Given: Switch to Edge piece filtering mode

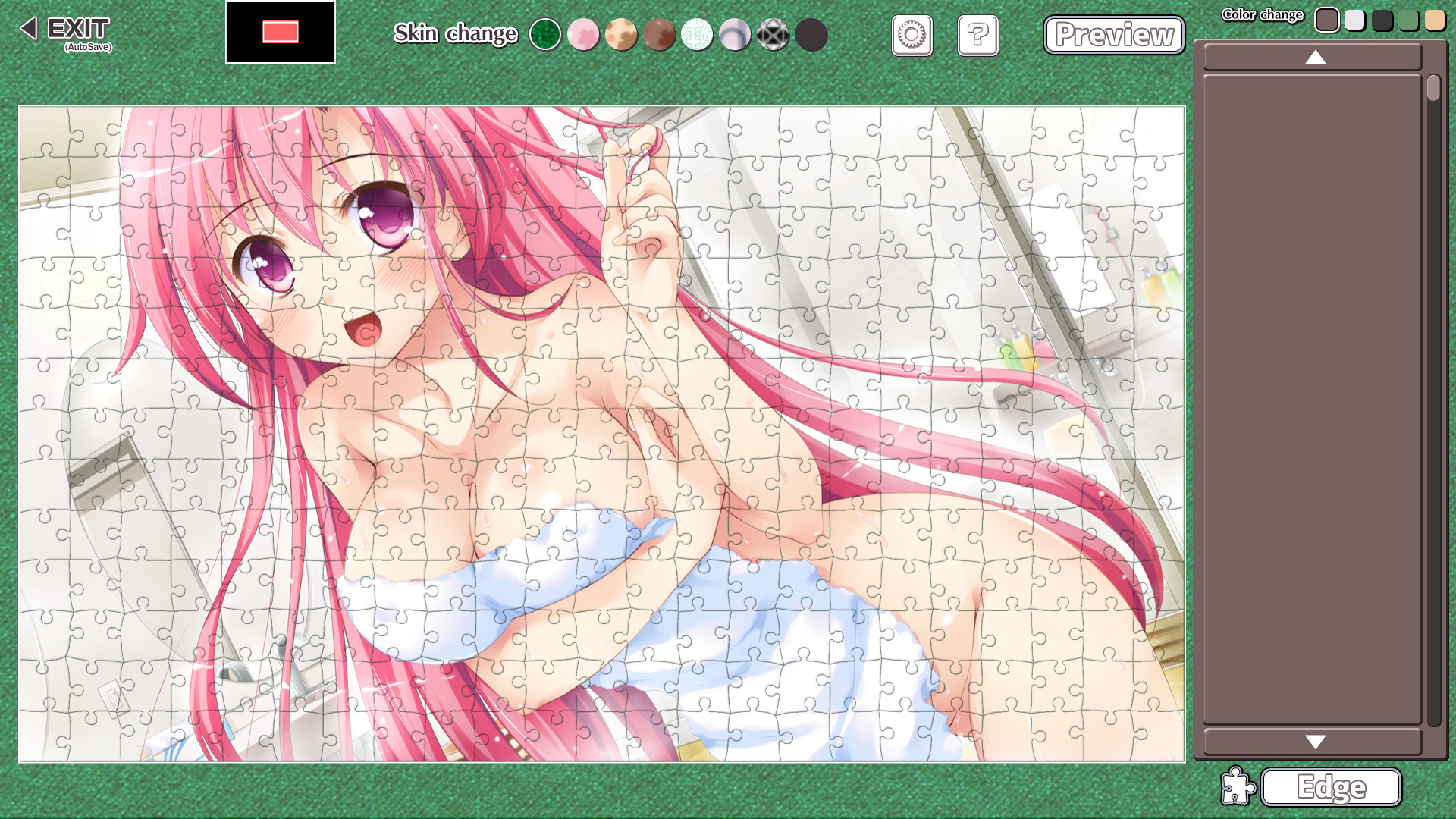Looking at the screenshot, I should tap(1331, 786).
